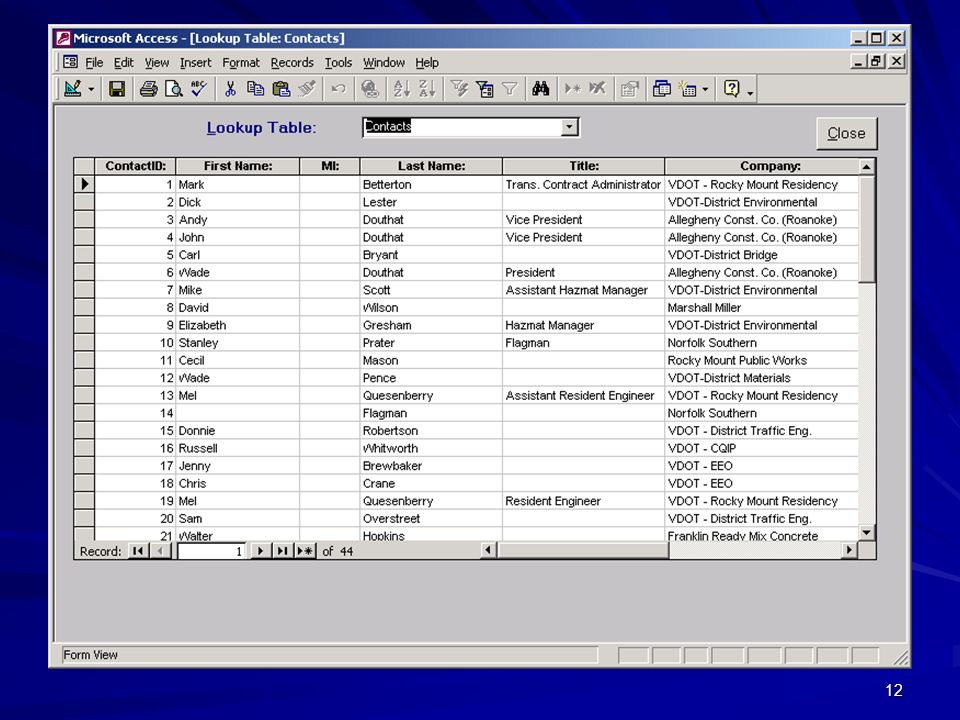Viewport: 960px width, 720px height.
Task: Open the View menu
Action: pyautogui.click(x=157, y=62)
